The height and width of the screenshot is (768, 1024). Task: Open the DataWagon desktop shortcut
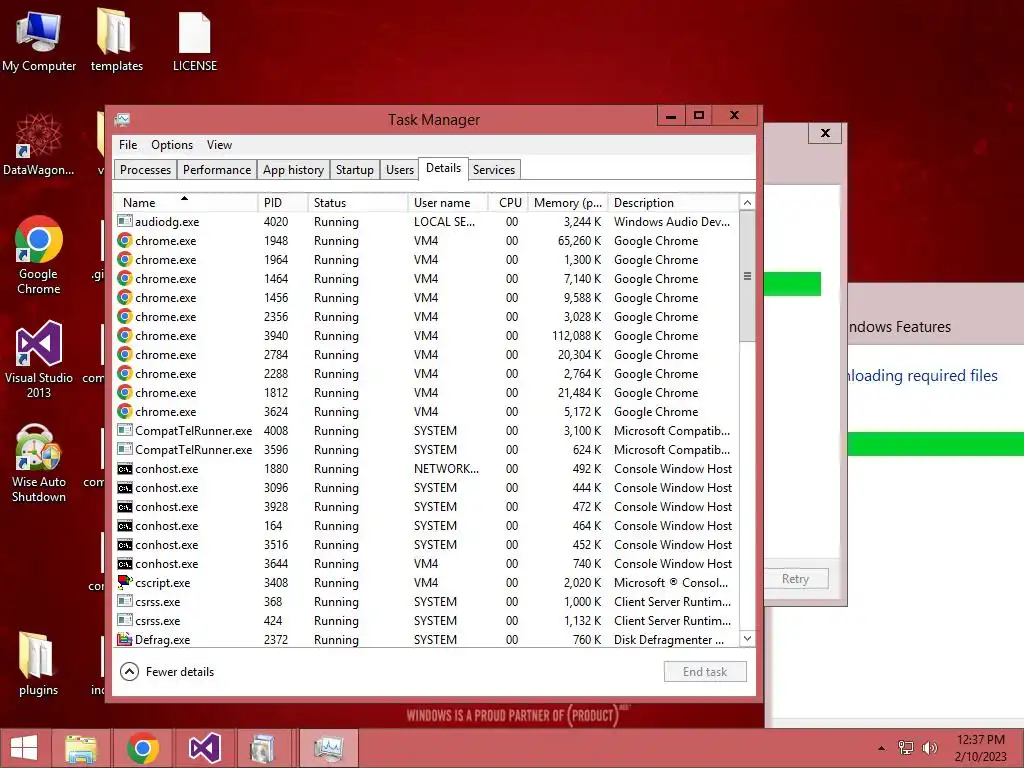(39, 144)
